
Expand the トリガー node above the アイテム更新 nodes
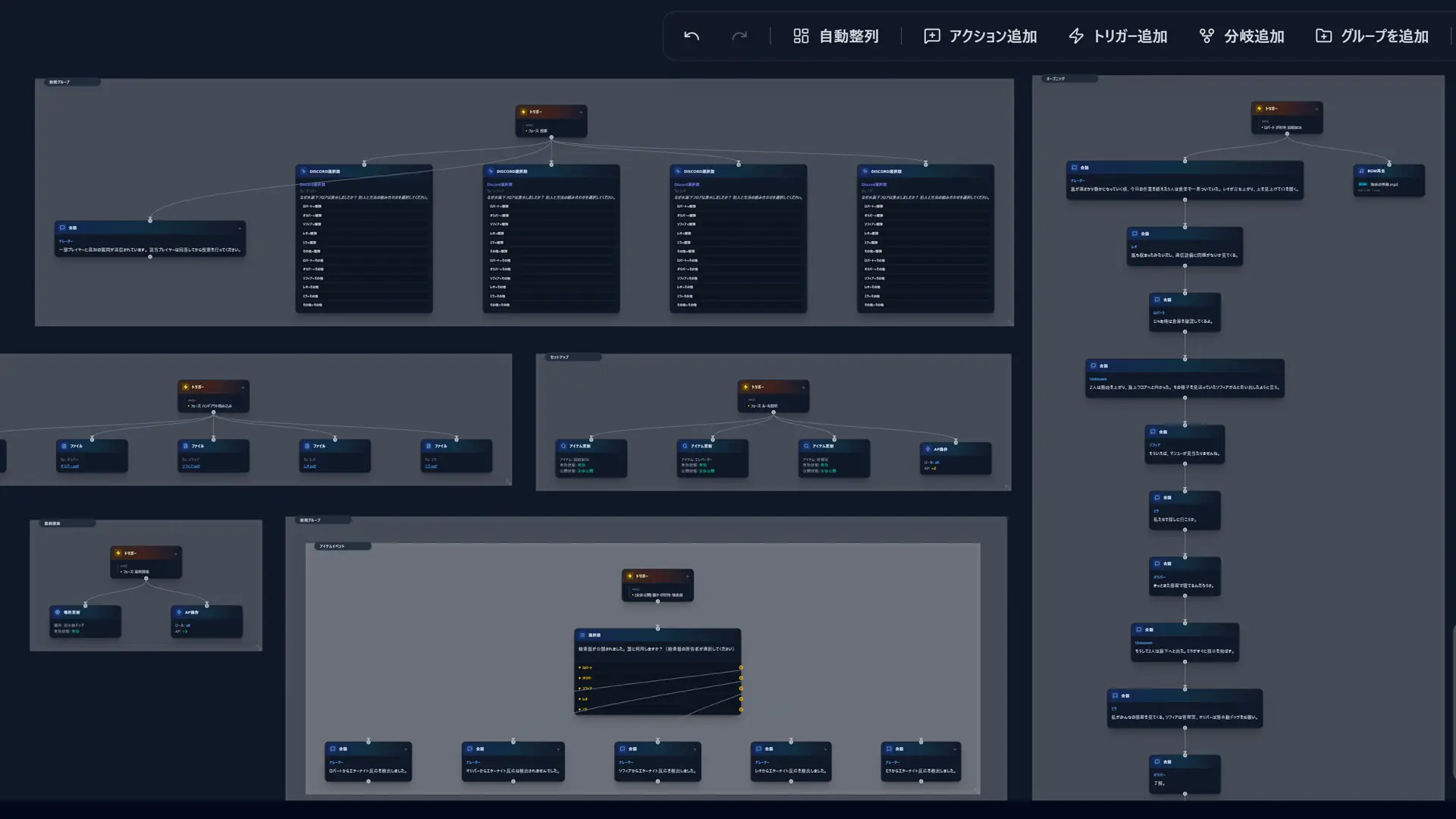coord(803,388)
